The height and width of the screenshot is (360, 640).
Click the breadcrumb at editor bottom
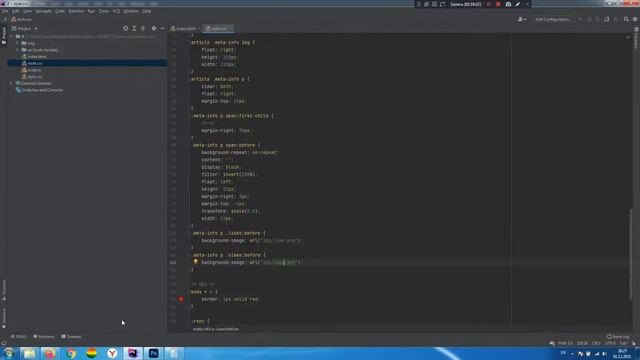[216, 329]
